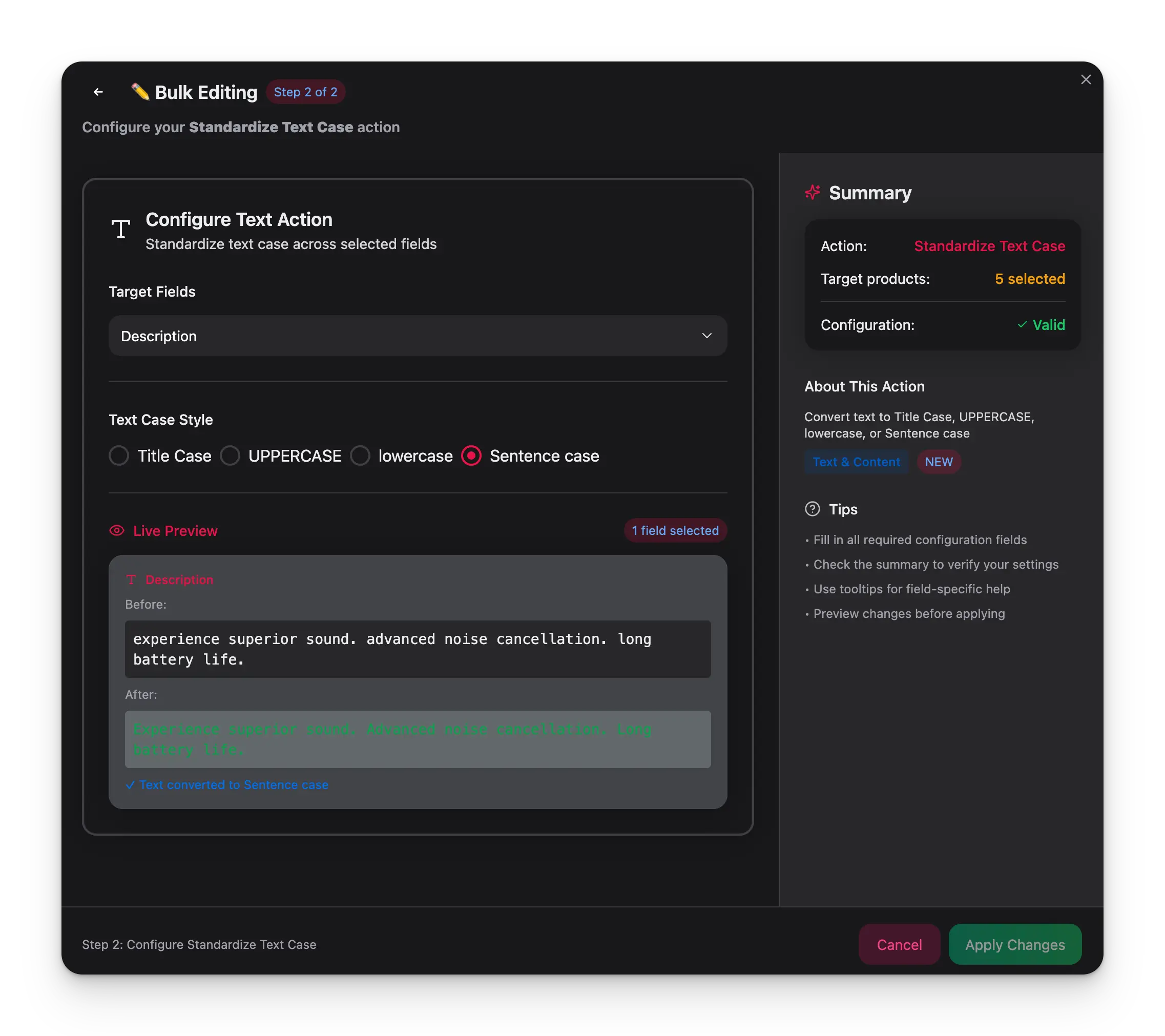Click the Text & Content category tag
This screenshot has height=1036, width=1165.
(857, 462)
